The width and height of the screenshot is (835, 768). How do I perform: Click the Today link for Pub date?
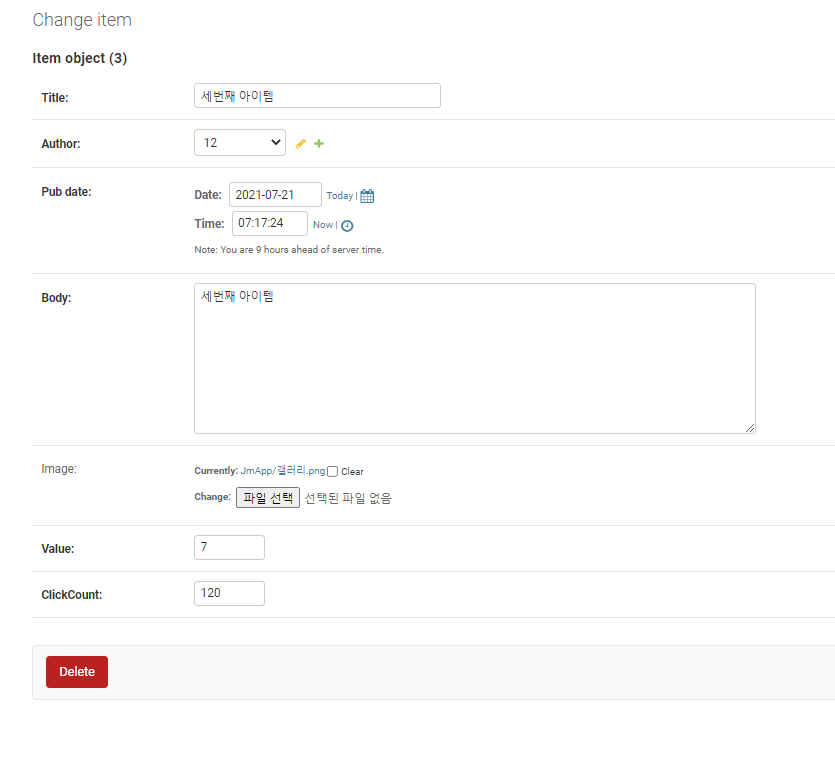[340, 195]
